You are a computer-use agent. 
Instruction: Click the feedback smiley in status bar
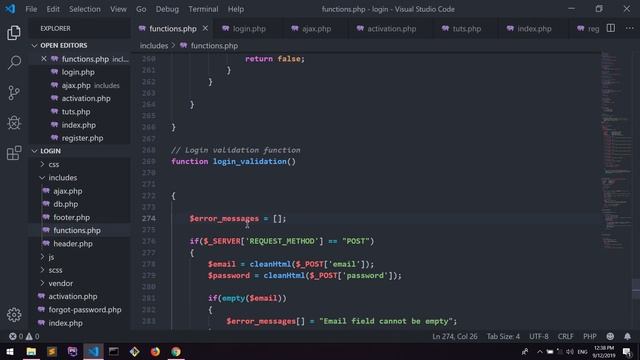pyautogui.click(x=610, y=336)
